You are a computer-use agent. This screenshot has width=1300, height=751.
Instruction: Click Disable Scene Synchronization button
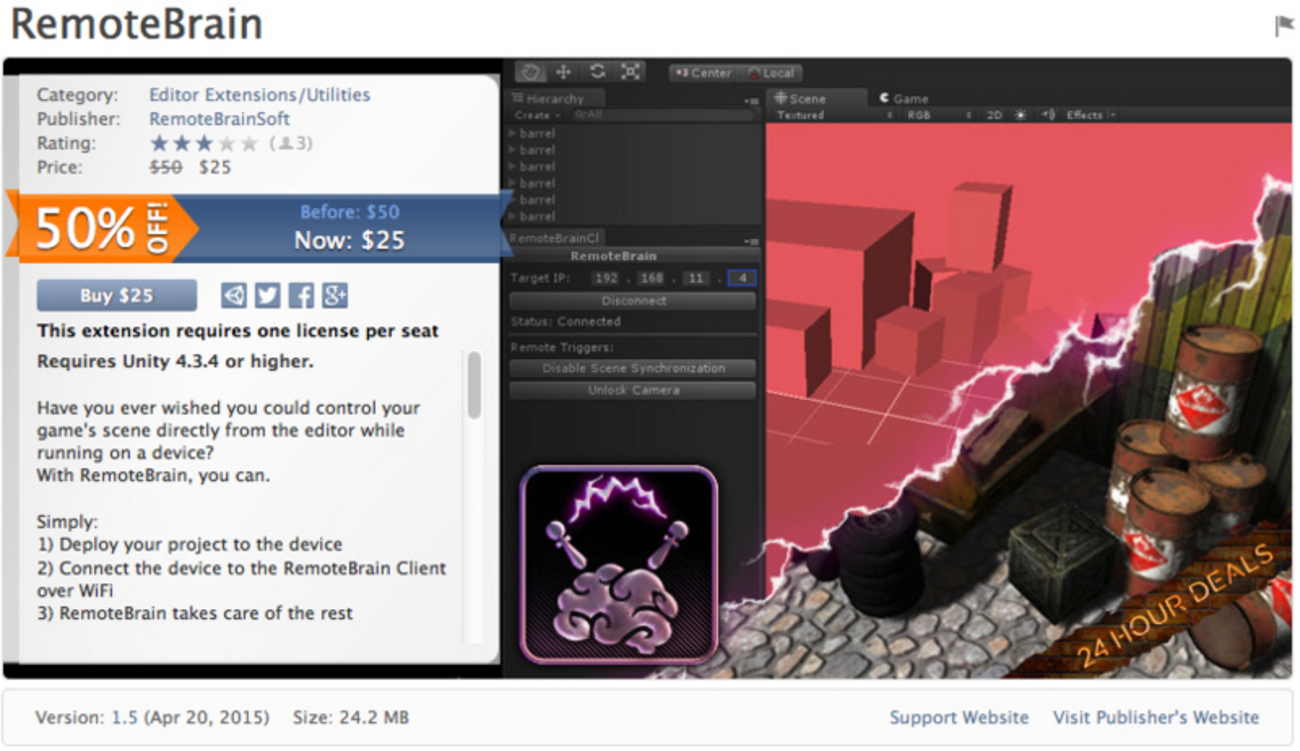633,368
